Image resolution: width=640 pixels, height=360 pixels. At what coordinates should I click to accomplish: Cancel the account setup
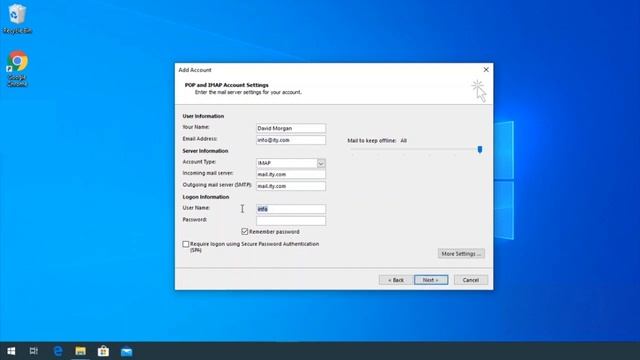click(x=471, y=280)
